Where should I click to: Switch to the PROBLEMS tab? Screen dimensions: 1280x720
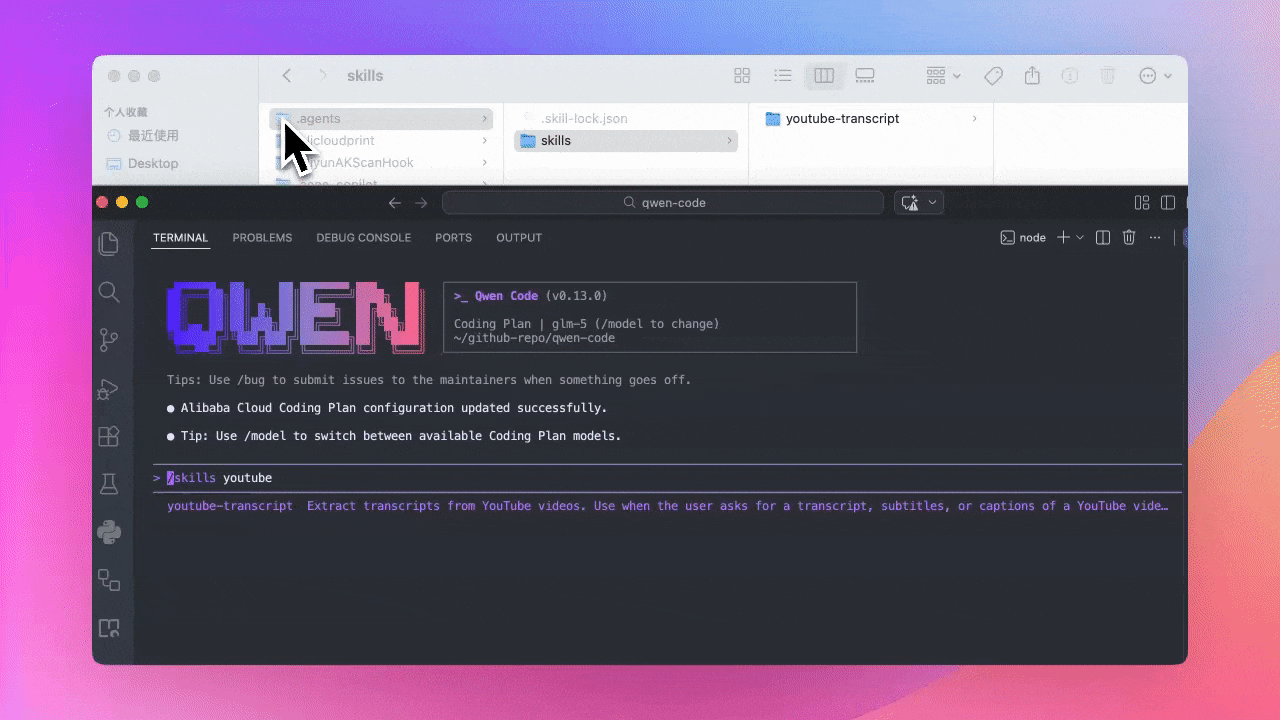[262, 238]
